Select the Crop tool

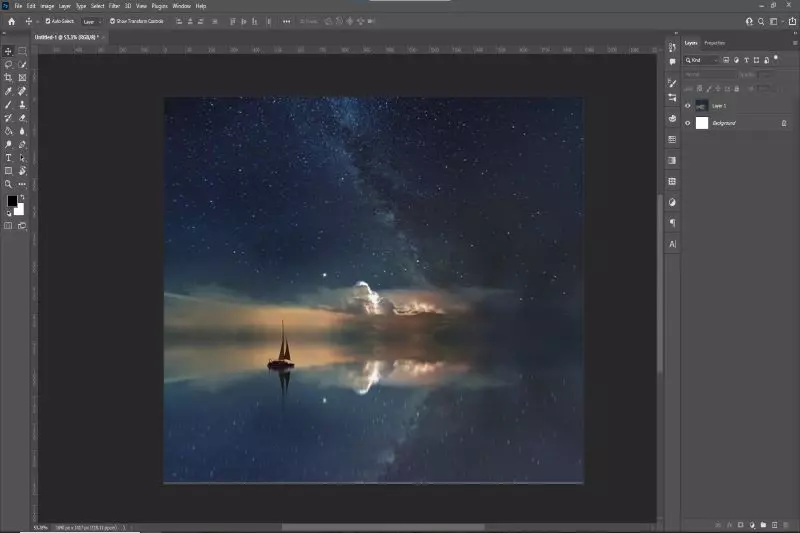pyautogui.click(x=9, y=77)
